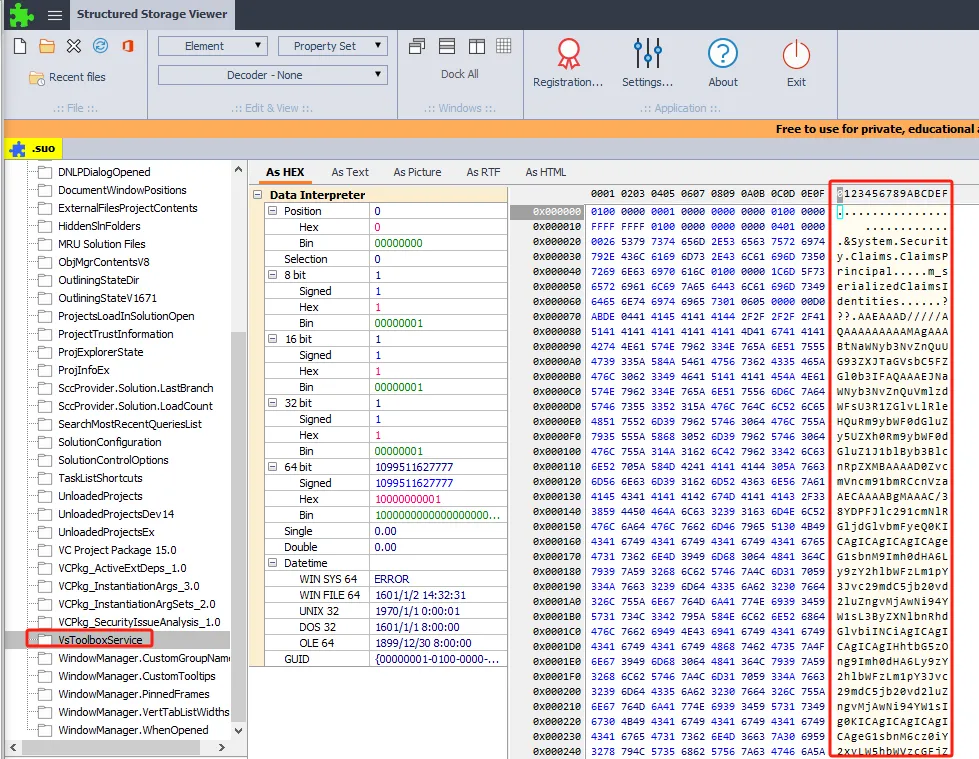Open the Element dropdown
This screenshot has height=759, width=979.
coord(212,46)
